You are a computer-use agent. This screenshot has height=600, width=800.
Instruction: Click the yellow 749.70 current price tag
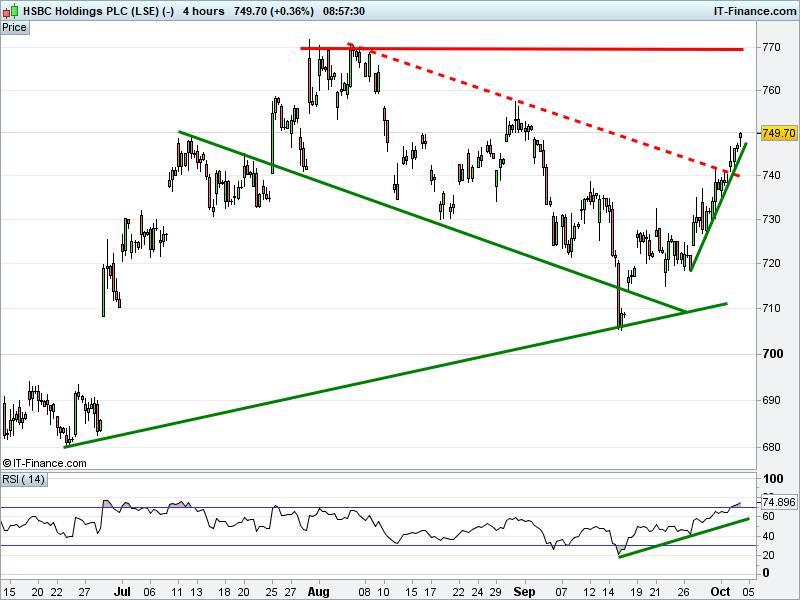[x=778, y=133]
